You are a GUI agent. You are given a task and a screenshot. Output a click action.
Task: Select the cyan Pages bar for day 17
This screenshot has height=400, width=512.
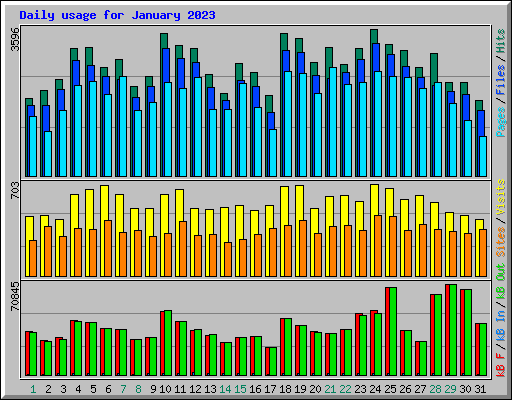pos(273,153)
